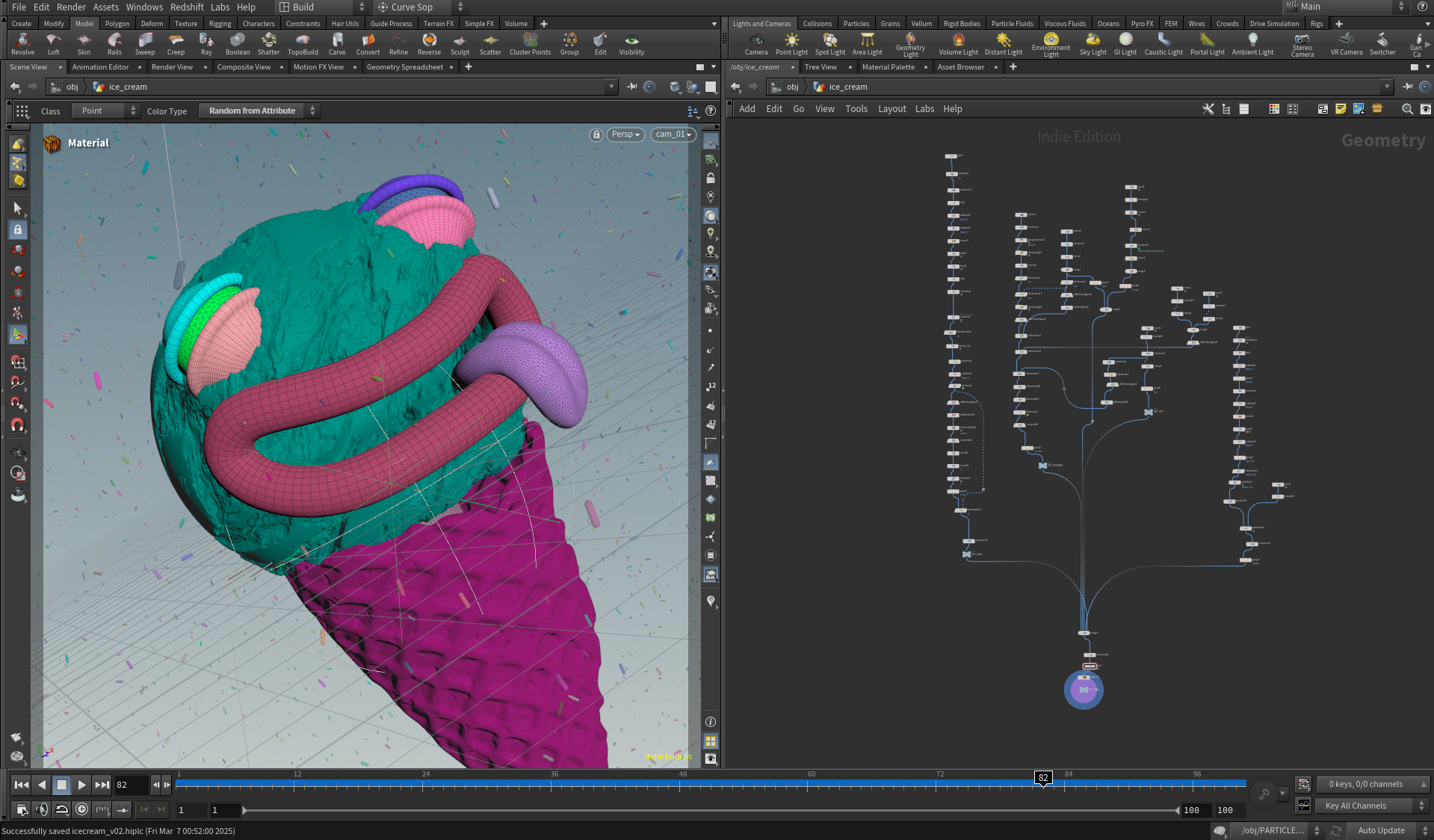The width and height of the screenshot is (1434, 840).
Task: Open the Build desktop dropdown
Action: point(322,7)
